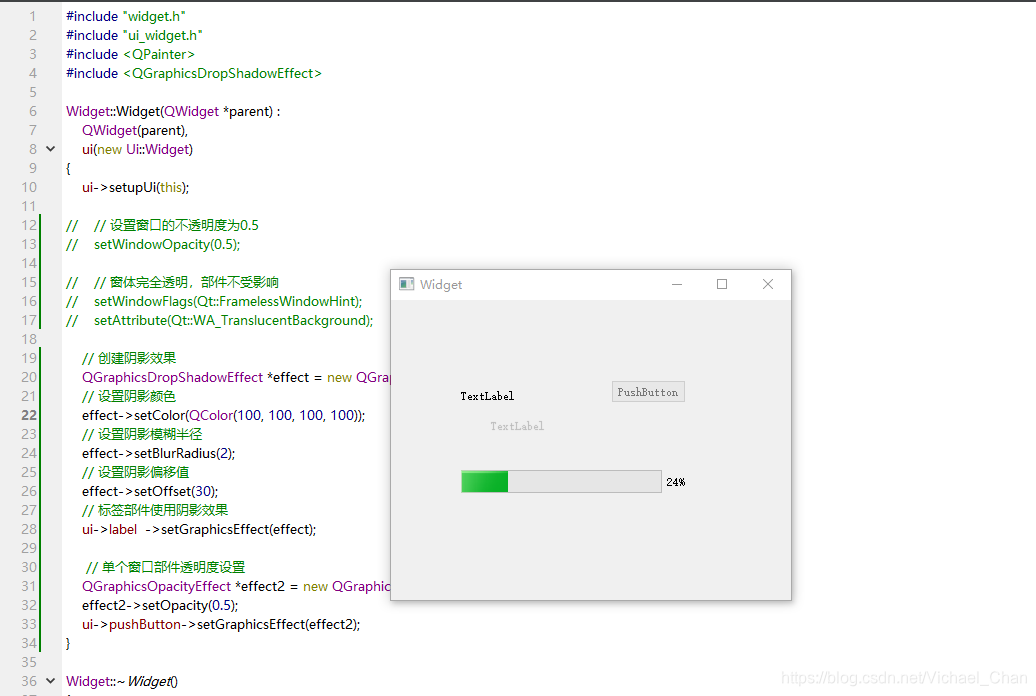The image size is (1036, 696).
Task: Click the QGraphicsDropShadowEffect *effect declaration line
Action: 236,377
